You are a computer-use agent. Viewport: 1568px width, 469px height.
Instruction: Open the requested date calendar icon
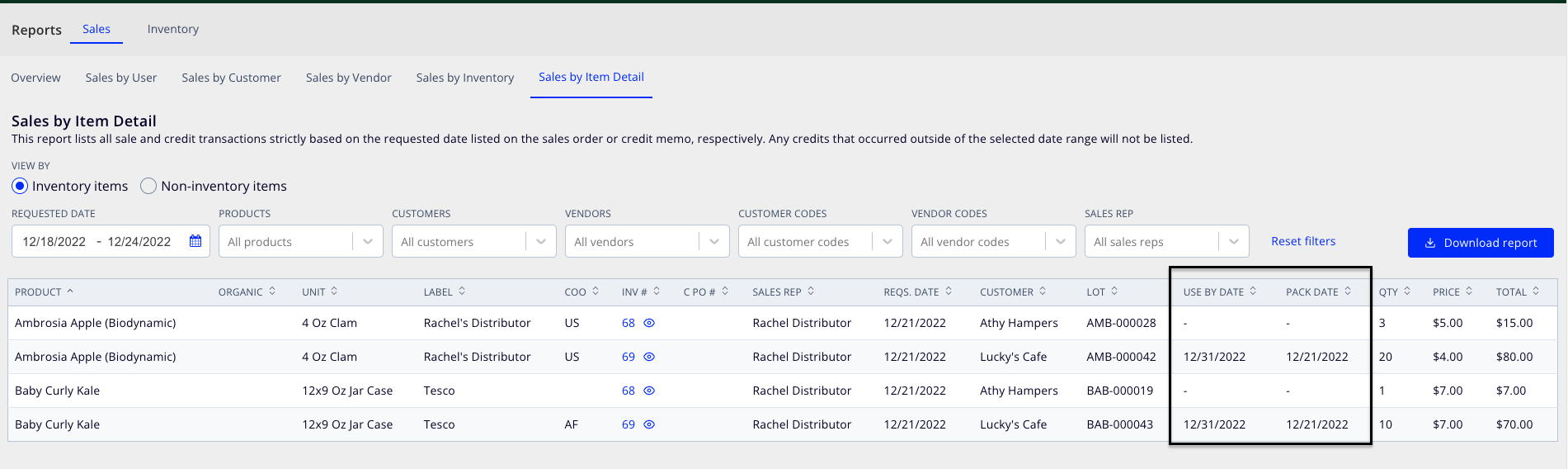point(195,241)
